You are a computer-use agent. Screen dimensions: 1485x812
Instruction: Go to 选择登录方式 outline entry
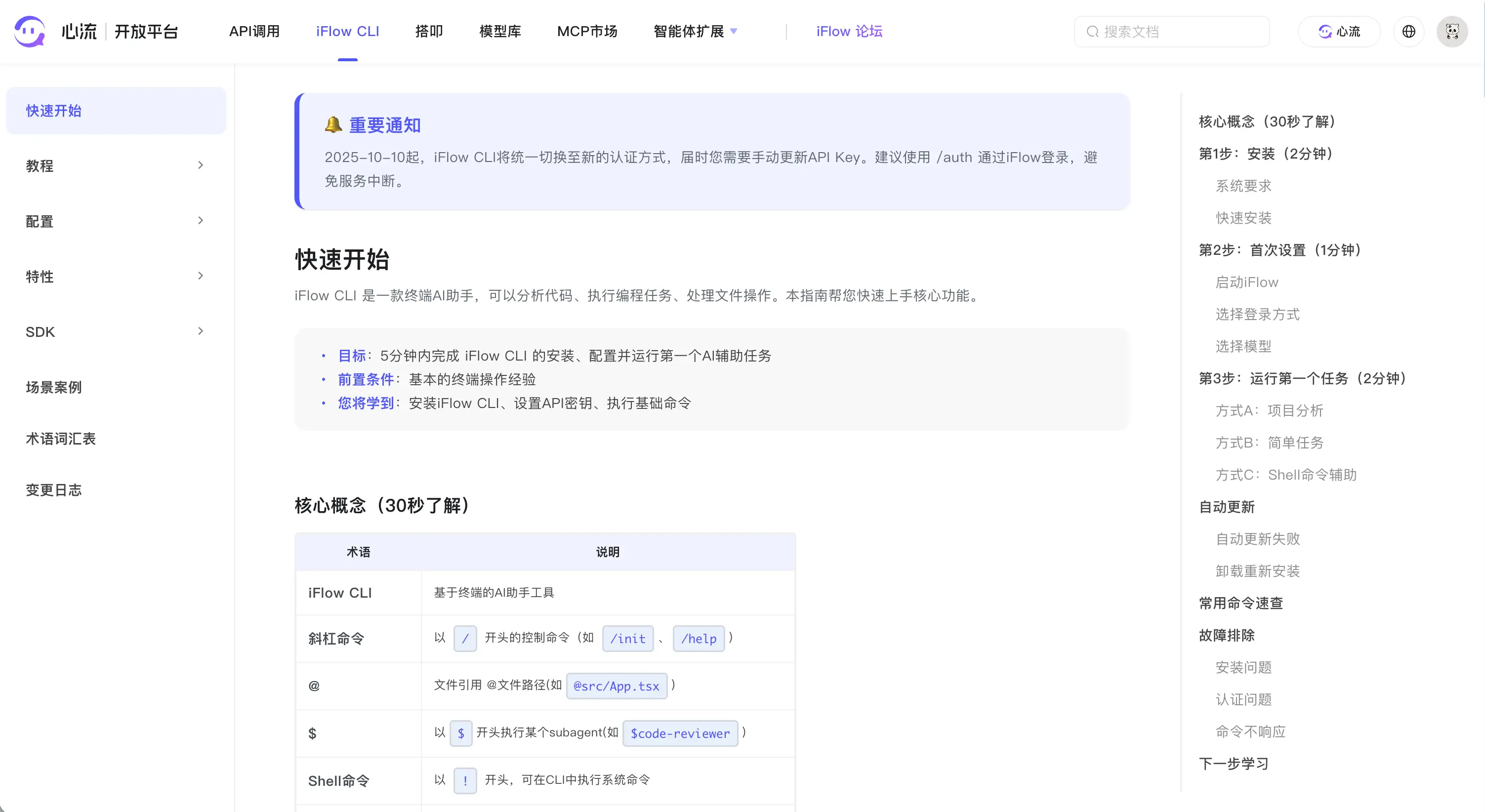(1257, 314)
